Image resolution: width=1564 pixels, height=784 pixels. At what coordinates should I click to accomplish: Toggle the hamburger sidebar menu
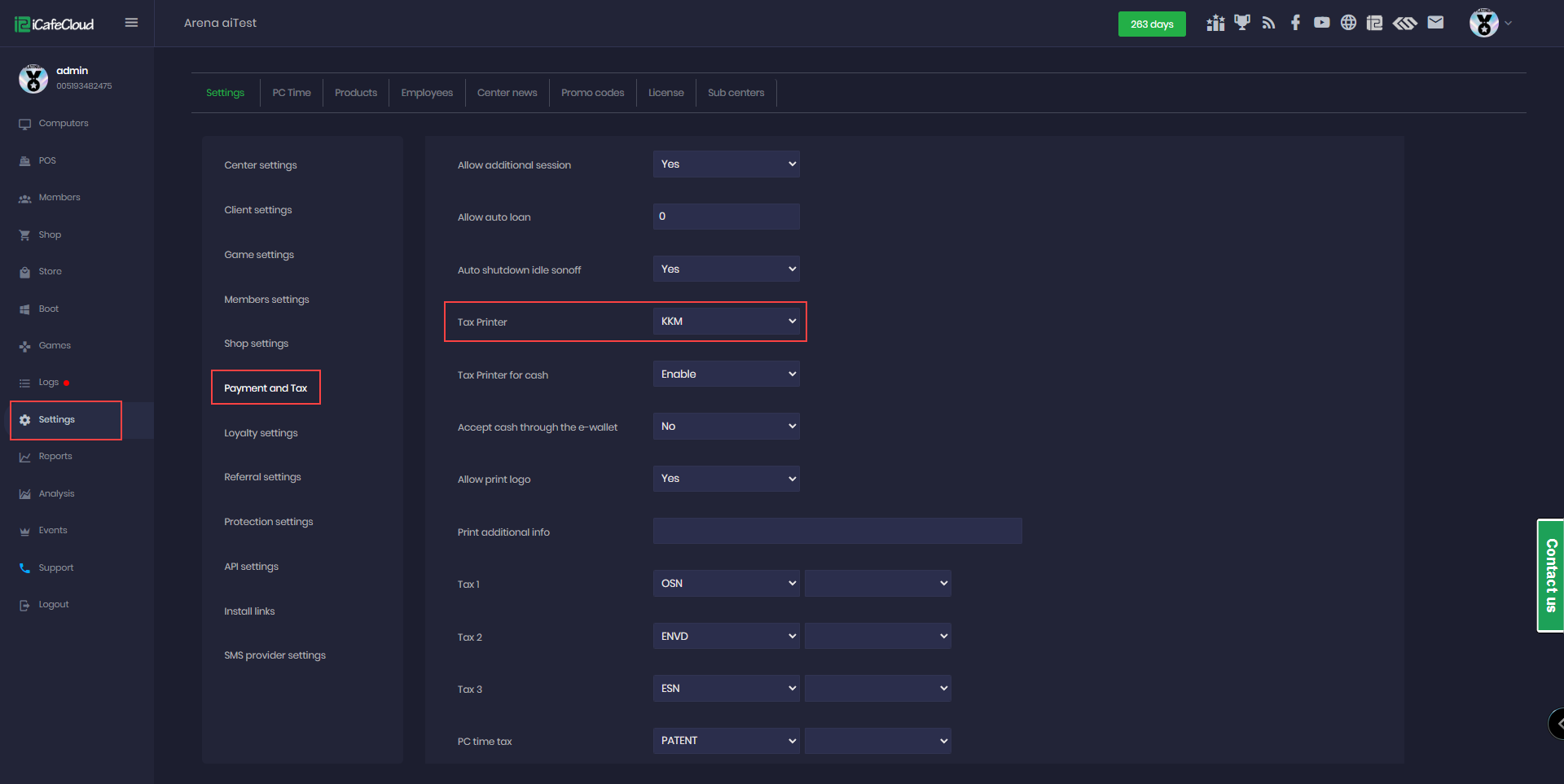pyautogui.click(x=131, y=23)
